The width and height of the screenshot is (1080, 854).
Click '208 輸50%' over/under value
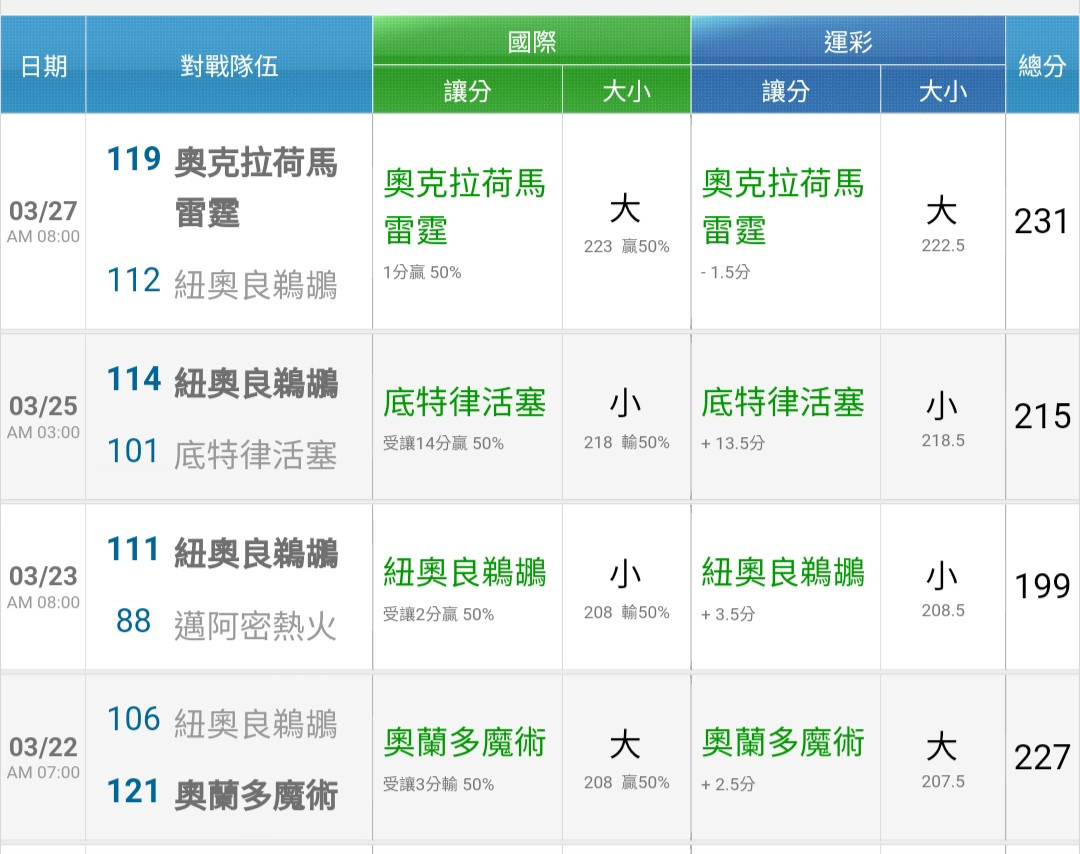pyautogui.click(x=626, y=612)
